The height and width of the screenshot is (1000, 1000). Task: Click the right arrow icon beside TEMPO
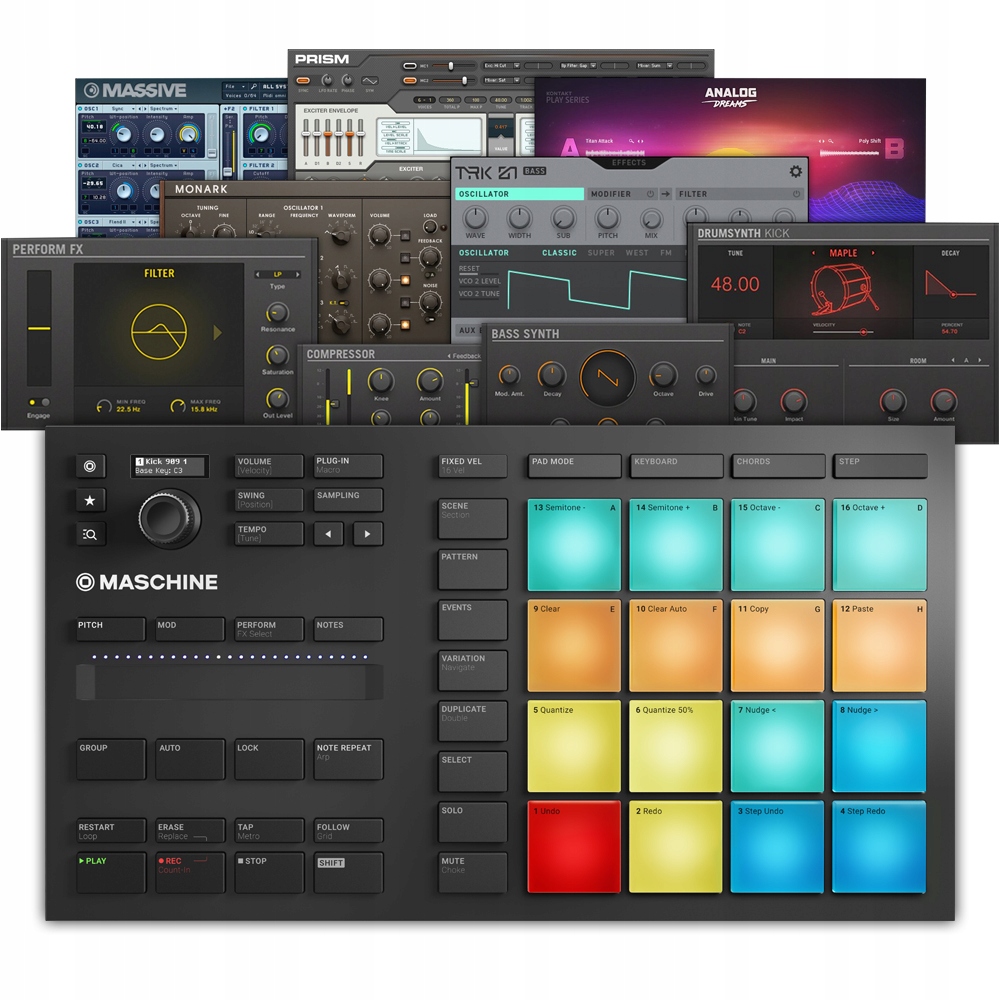[x=366, y=533]
